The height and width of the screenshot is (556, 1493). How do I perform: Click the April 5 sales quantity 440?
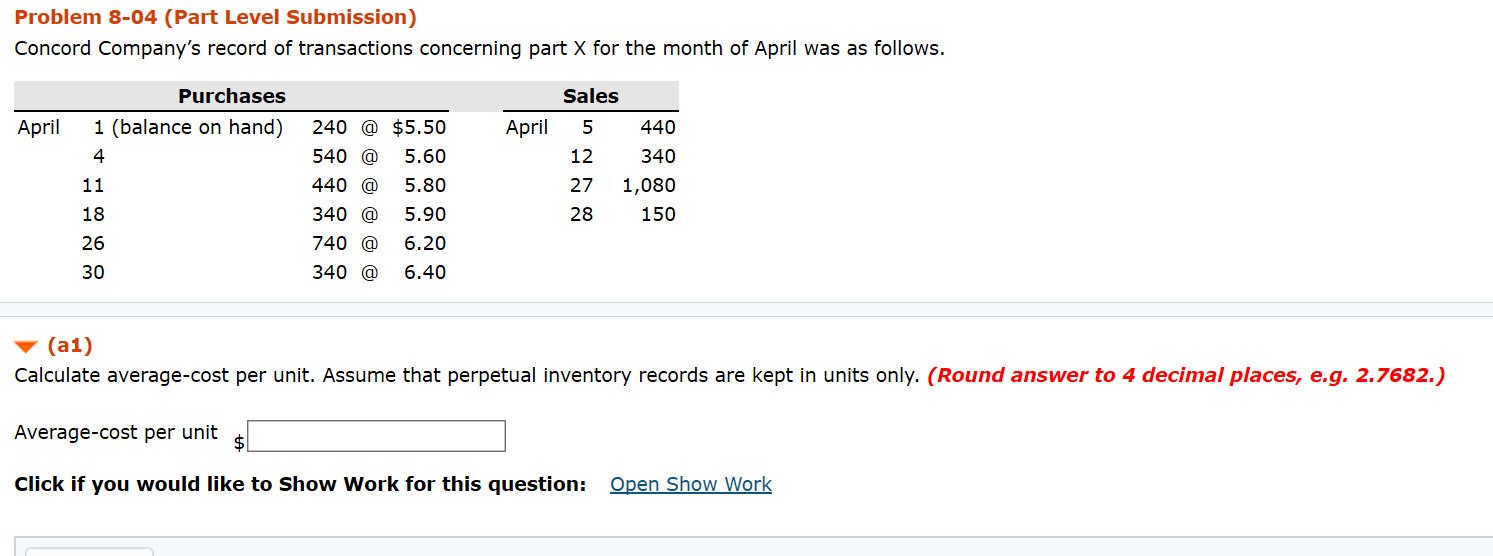tap(658, 127)
